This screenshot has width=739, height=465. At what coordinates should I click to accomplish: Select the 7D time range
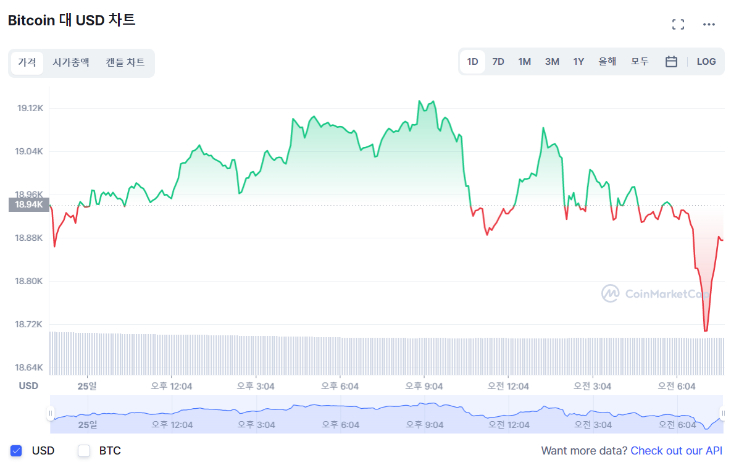[498, 62]
